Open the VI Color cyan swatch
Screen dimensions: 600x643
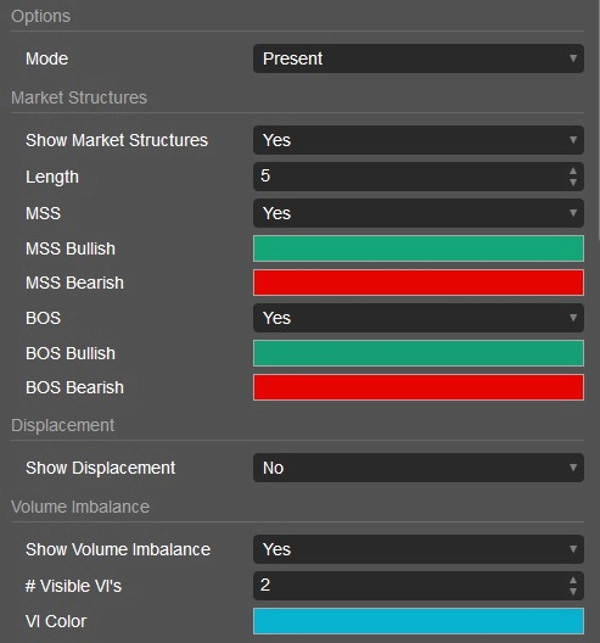[x=418, y=621]
